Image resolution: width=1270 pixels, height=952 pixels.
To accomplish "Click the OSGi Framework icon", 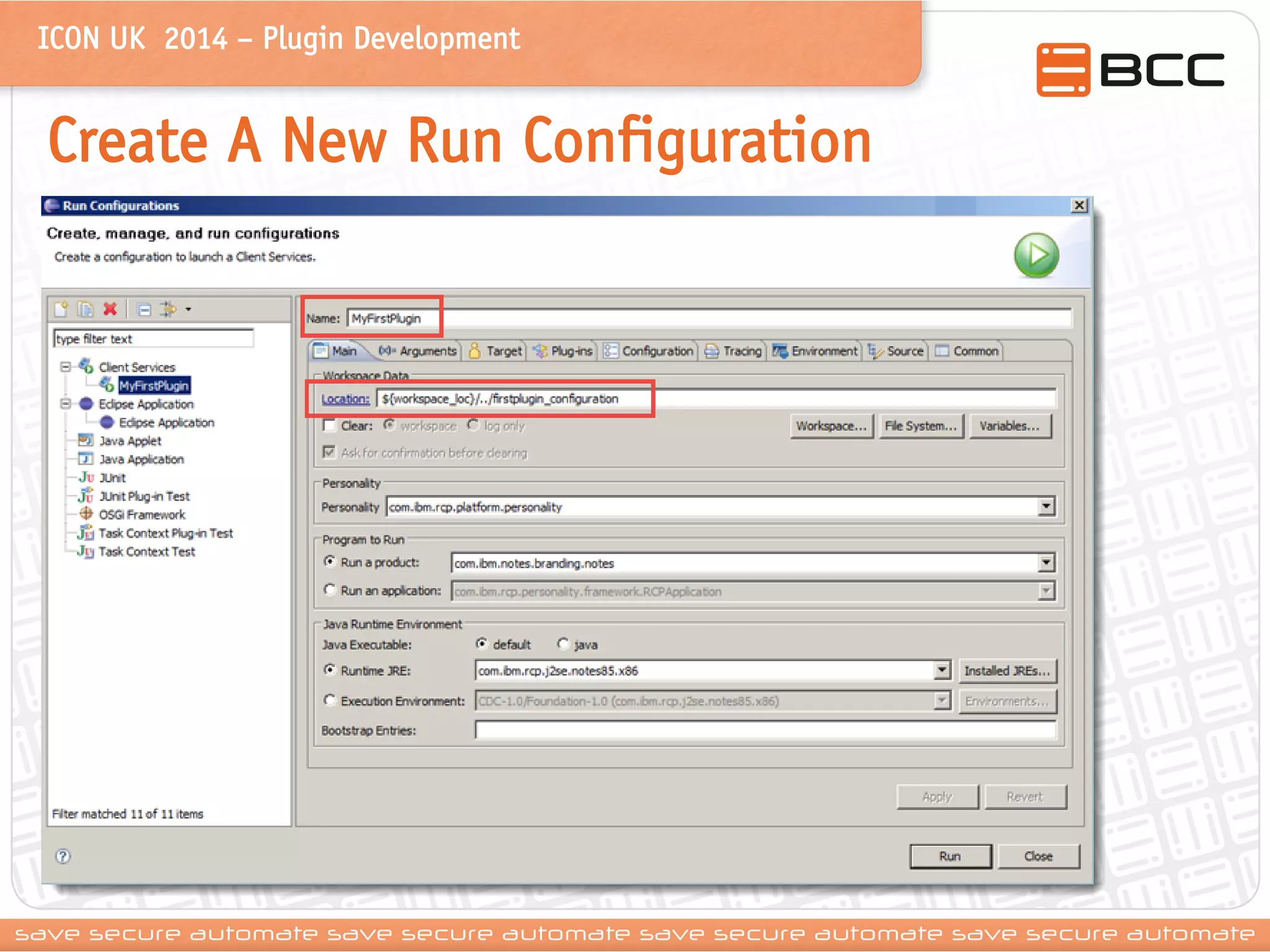I will pos(86,514).
